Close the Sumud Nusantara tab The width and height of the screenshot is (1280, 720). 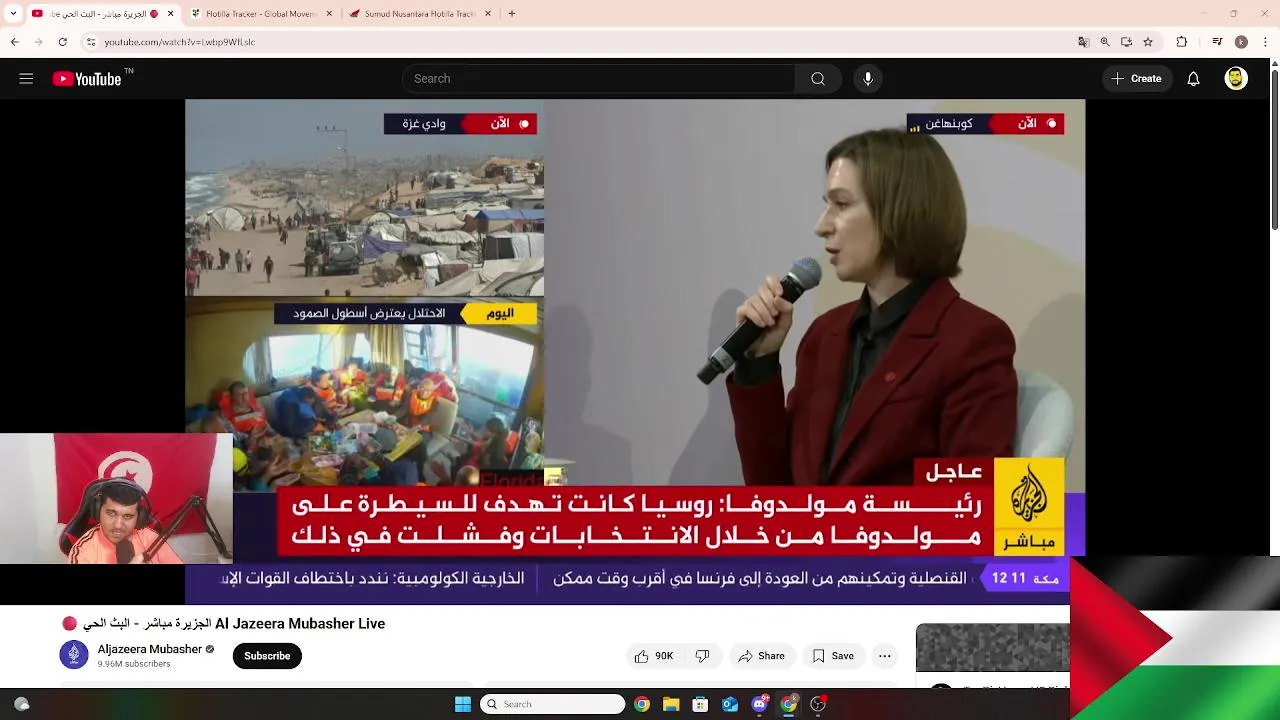(x=488, y=14)
